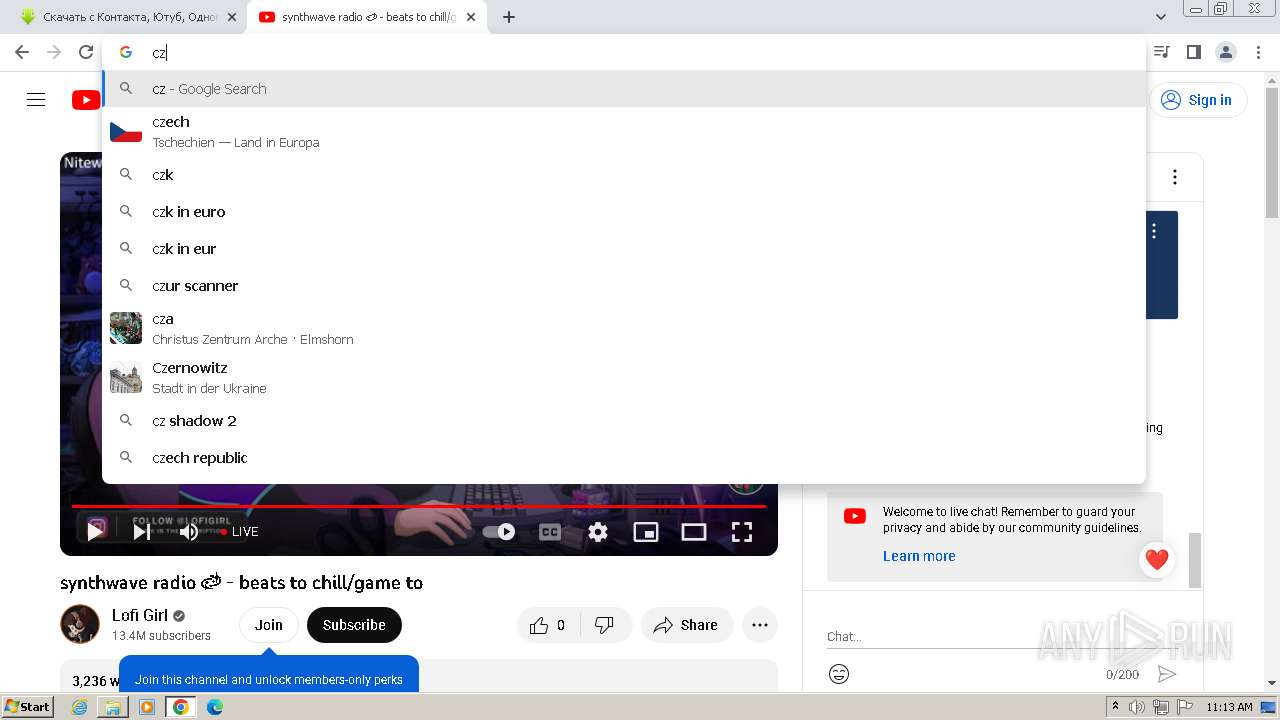Choose 'czk in euro' suggestion
The height and width of the screenshot is (720, 1280).
tap(624, 212)
